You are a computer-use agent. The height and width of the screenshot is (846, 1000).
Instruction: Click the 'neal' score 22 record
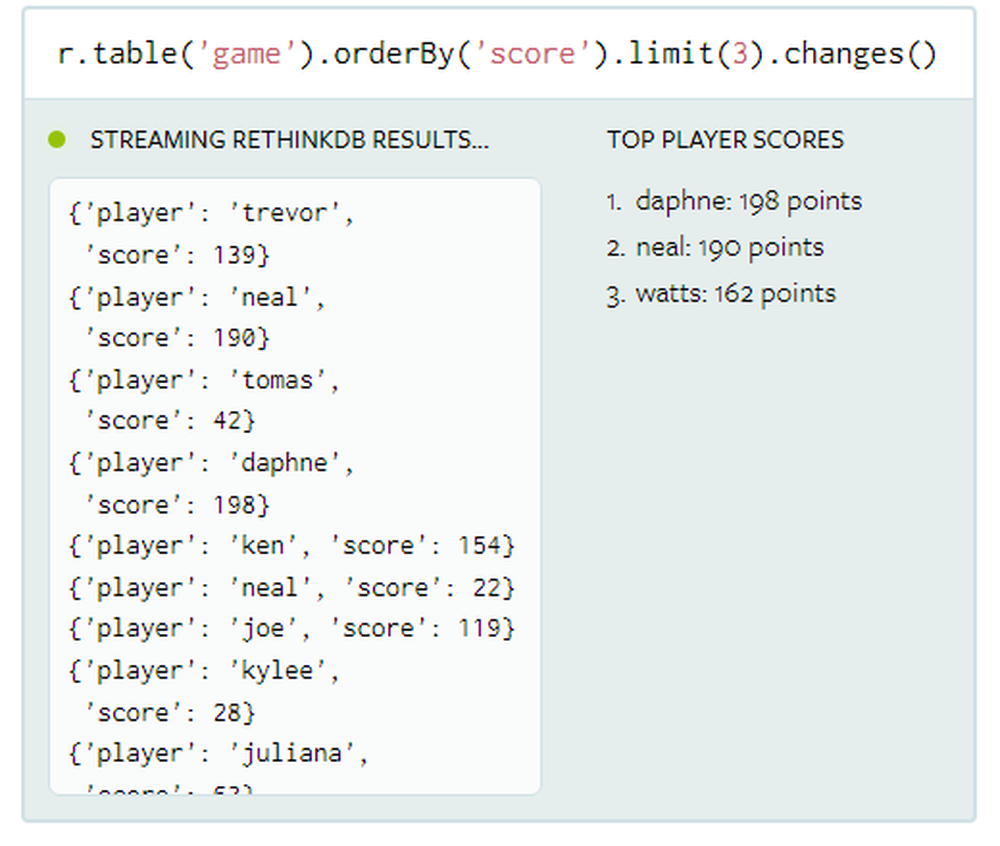(291, 588)
